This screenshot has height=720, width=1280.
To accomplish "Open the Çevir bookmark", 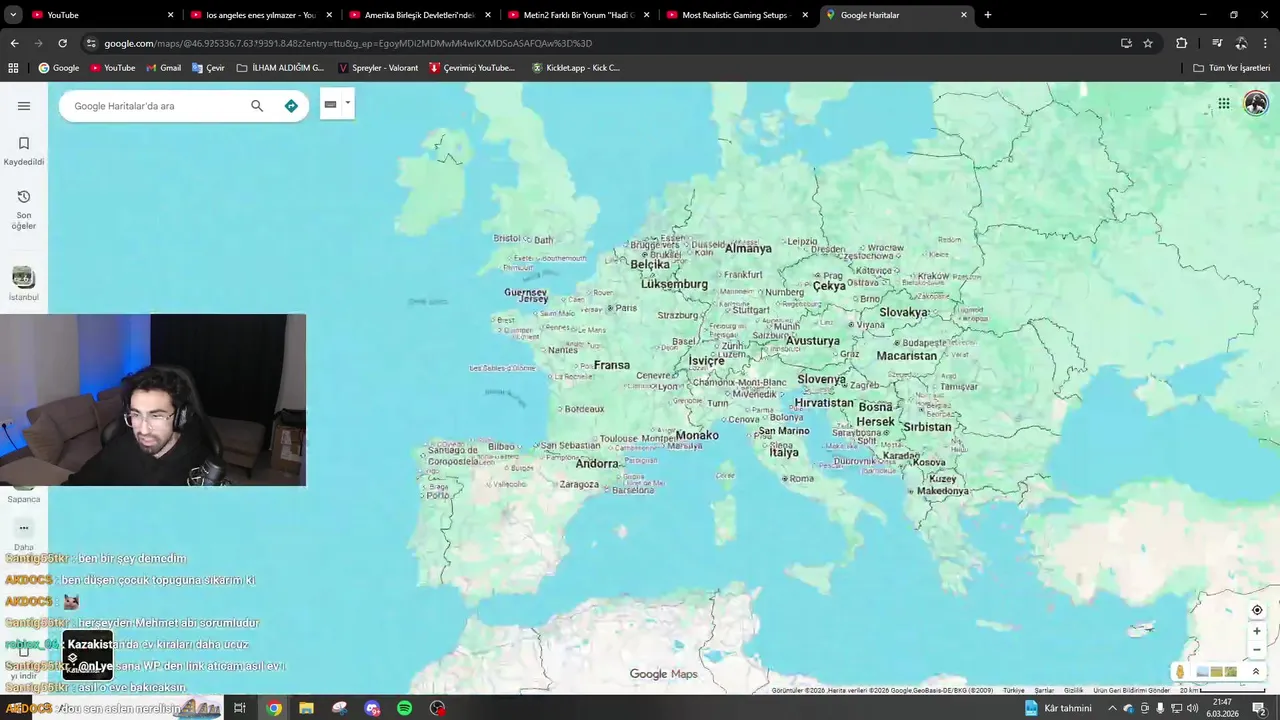I will tap(208, 68).
